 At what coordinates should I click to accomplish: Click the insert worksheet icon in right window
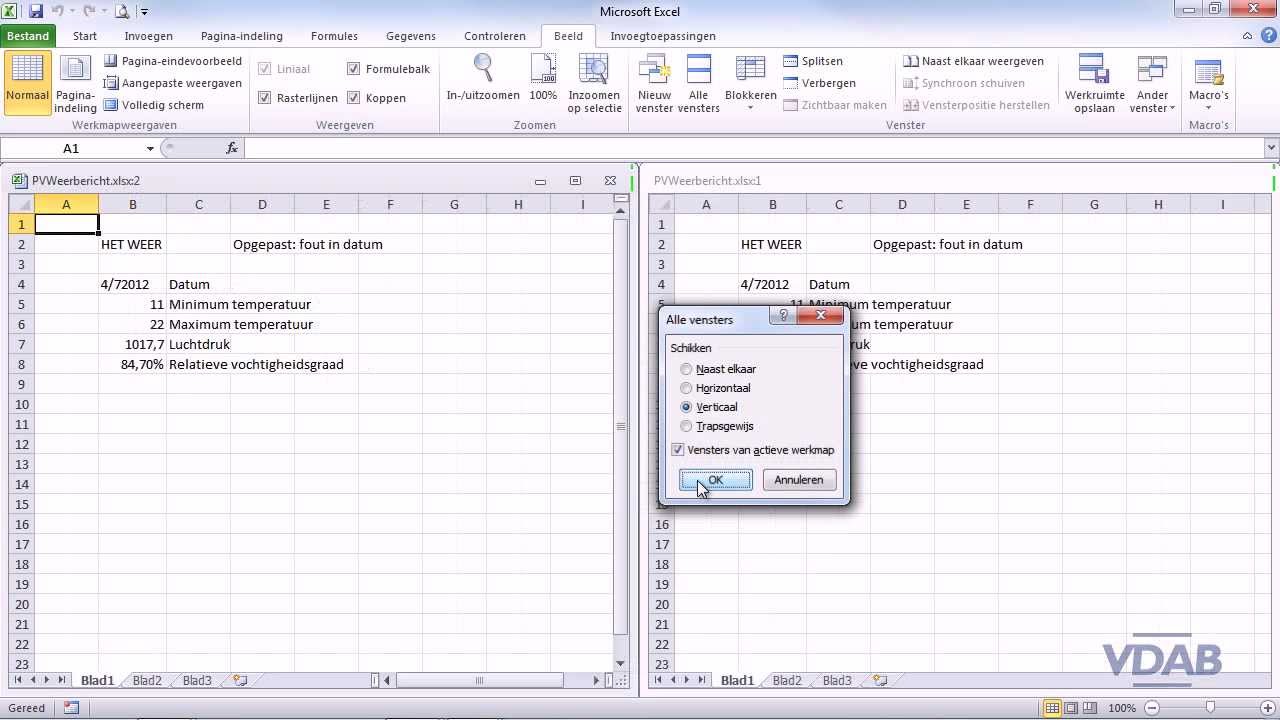pyautogui.click(x=880, y=680)
